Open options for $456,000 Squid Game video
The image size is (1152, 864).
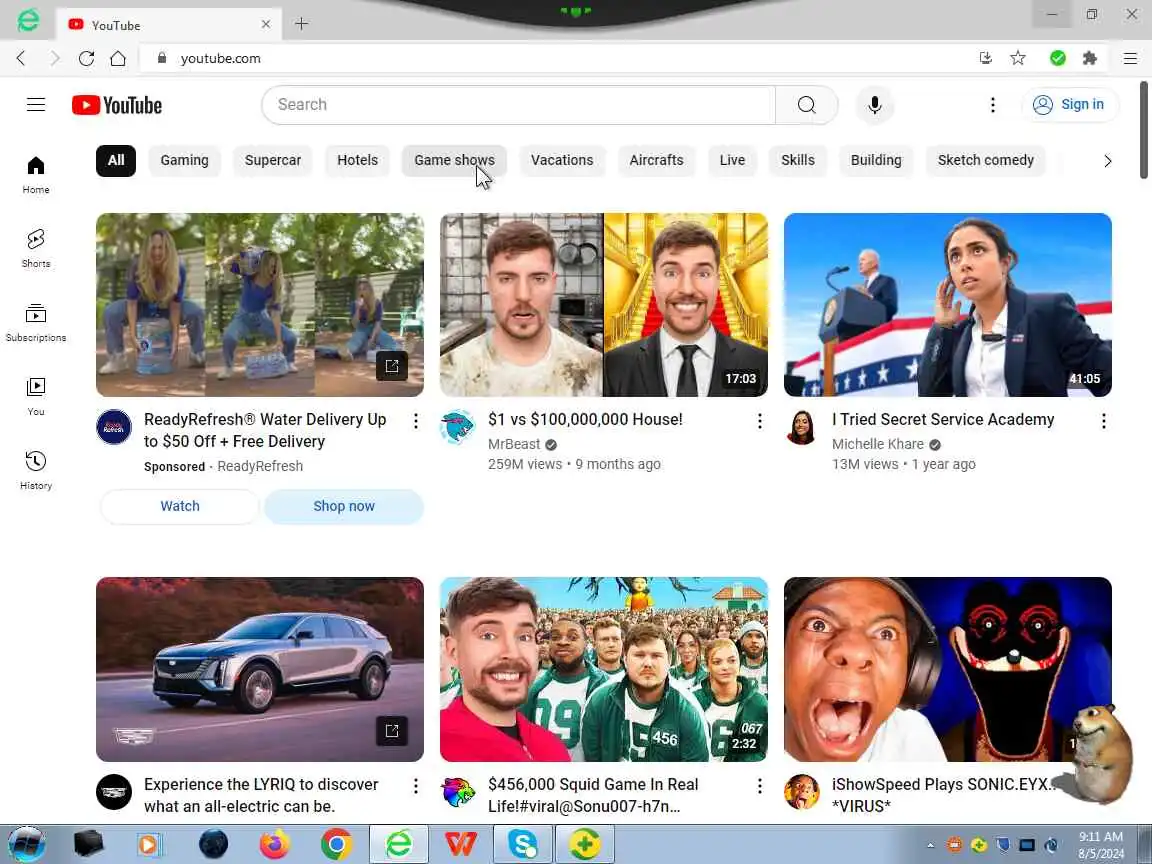click(760, 786)
